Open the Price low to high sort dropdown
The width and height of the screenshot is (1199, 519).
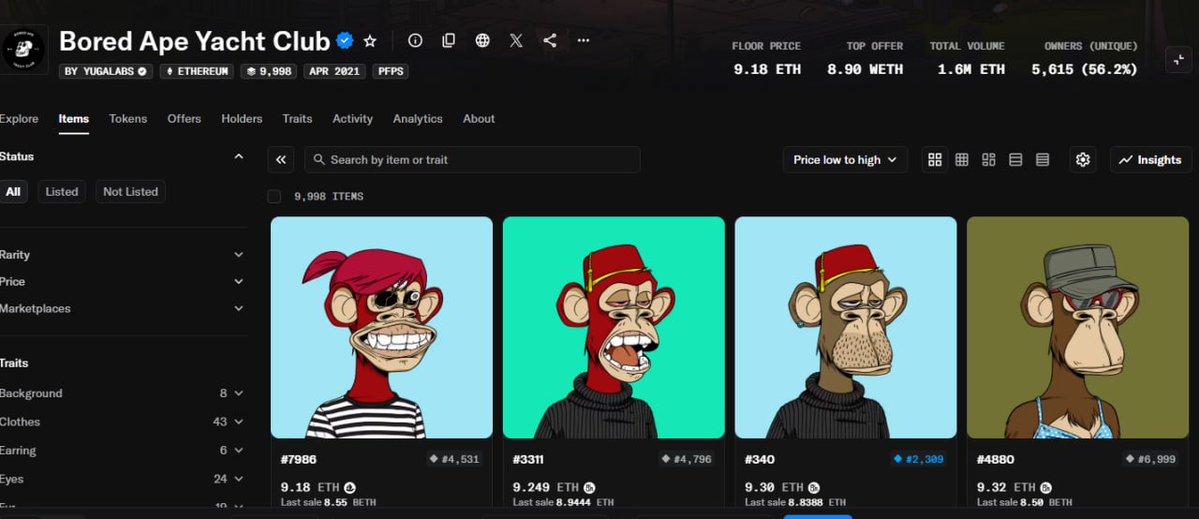click(x=845, y=160)
